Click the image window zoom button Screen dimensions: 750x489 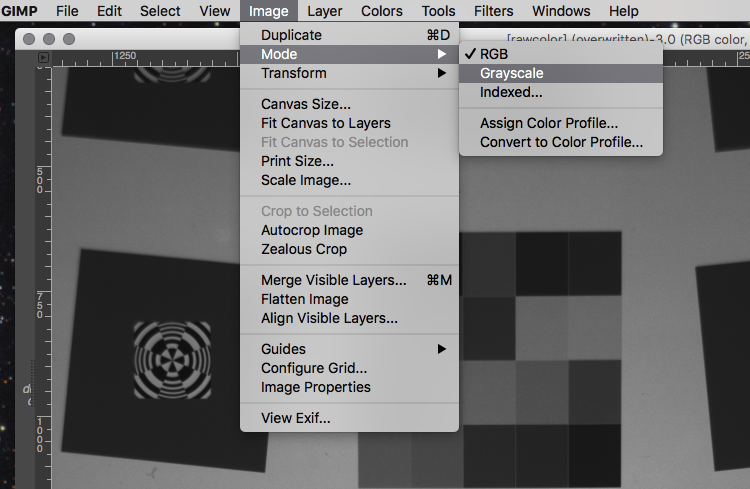click(x=69, y=39)
